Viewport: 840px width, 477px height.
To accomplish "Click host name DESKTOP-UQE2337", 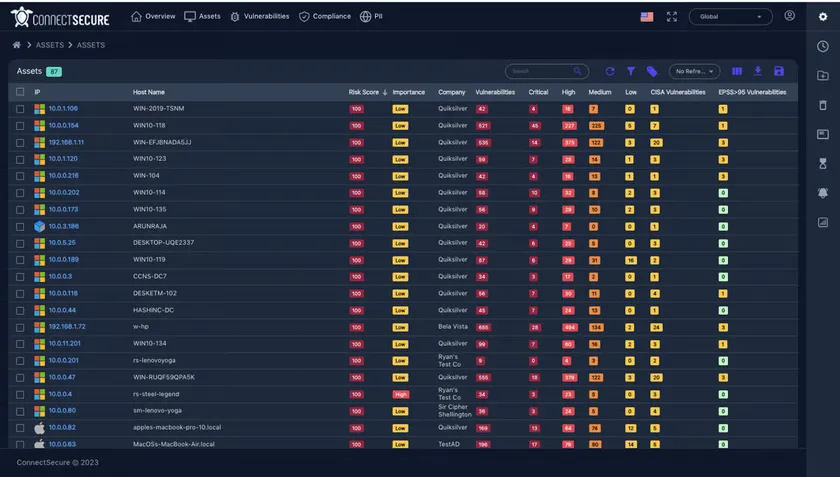I will (163, 242).
